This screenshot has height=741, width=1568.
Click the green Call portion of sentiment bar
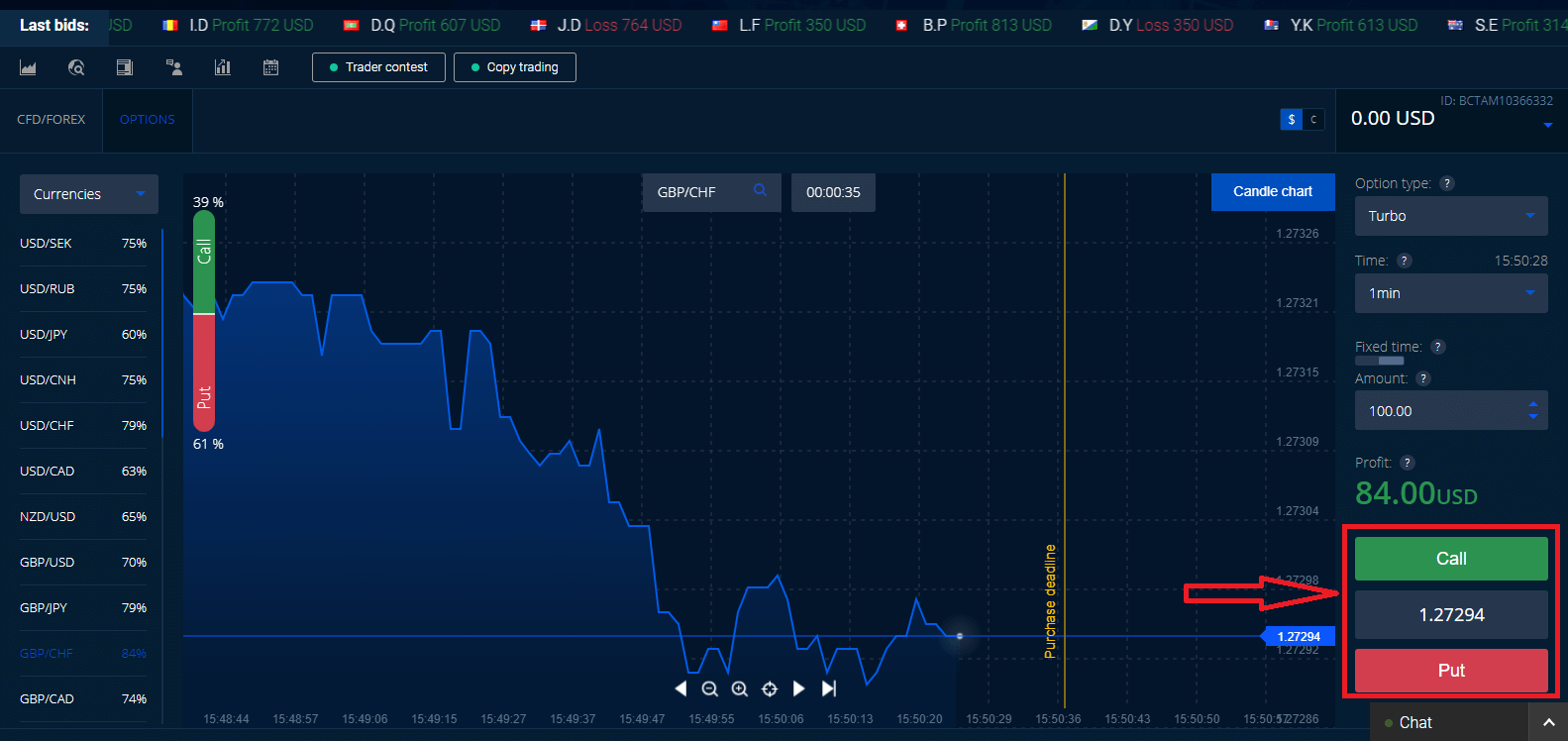(204, 262)
